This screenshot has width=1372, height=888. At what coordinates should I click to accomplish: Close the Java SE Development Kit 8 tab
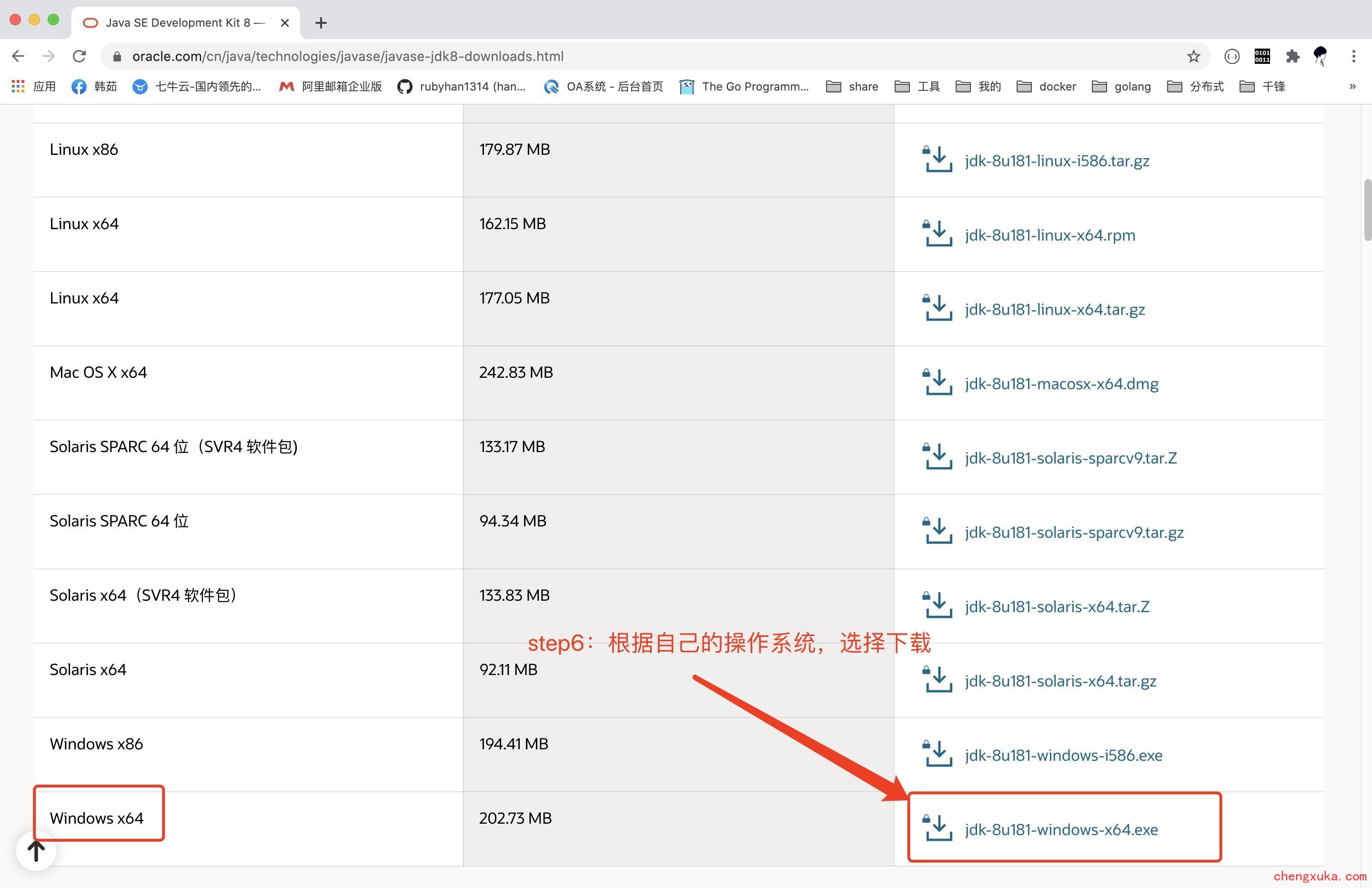pos(285,22)
